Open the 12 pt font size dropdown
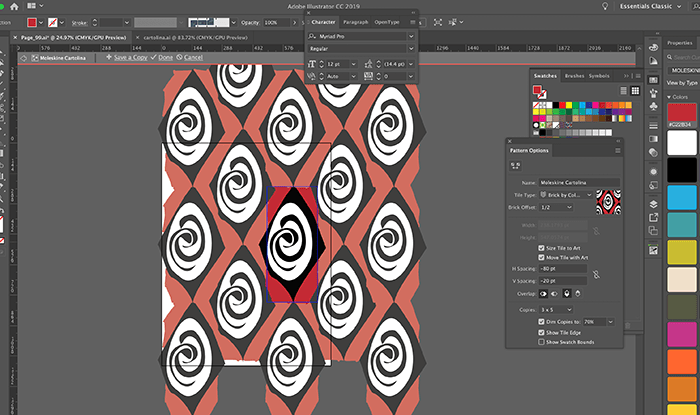This screenshot has width=700, height=415. 354,64
